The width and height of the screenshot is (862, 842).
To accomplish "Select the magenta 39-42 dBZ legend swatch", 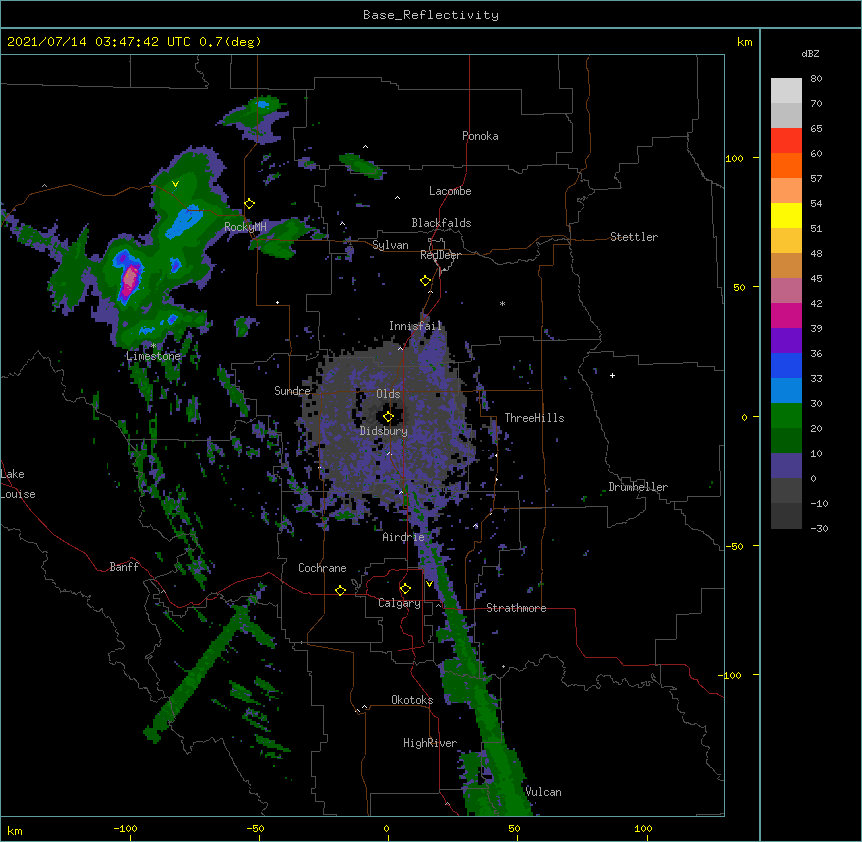I will 786,315.
